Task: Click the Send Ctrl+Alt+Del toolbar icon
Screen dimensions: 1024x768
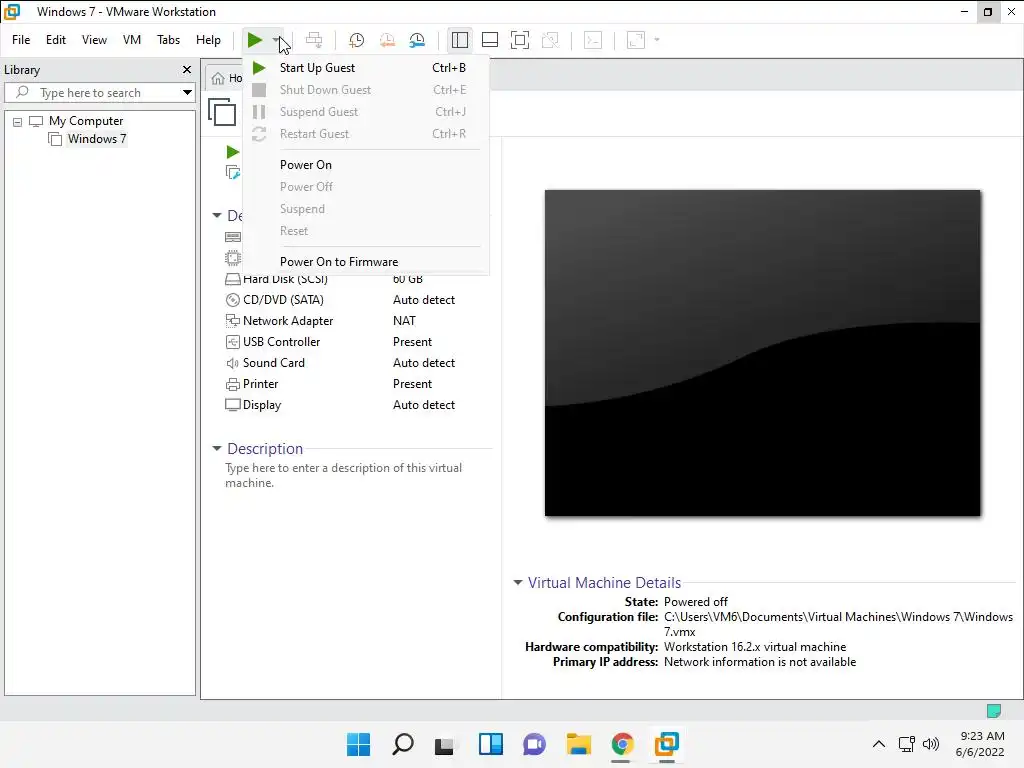Action: point(314,40)
